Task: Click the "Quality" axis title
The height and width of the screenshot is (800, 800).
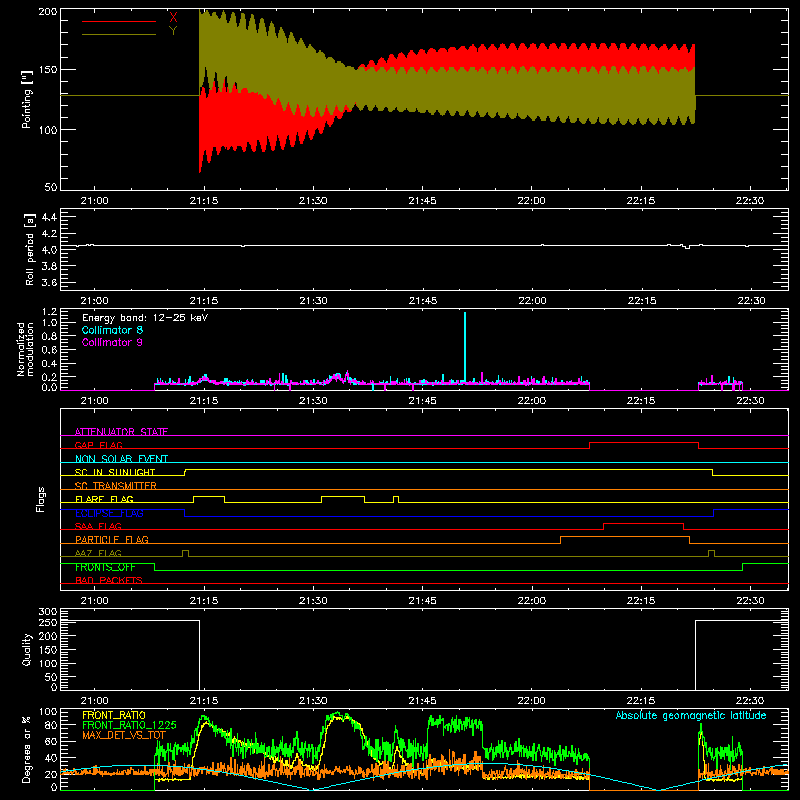Action: coord(27,649)
